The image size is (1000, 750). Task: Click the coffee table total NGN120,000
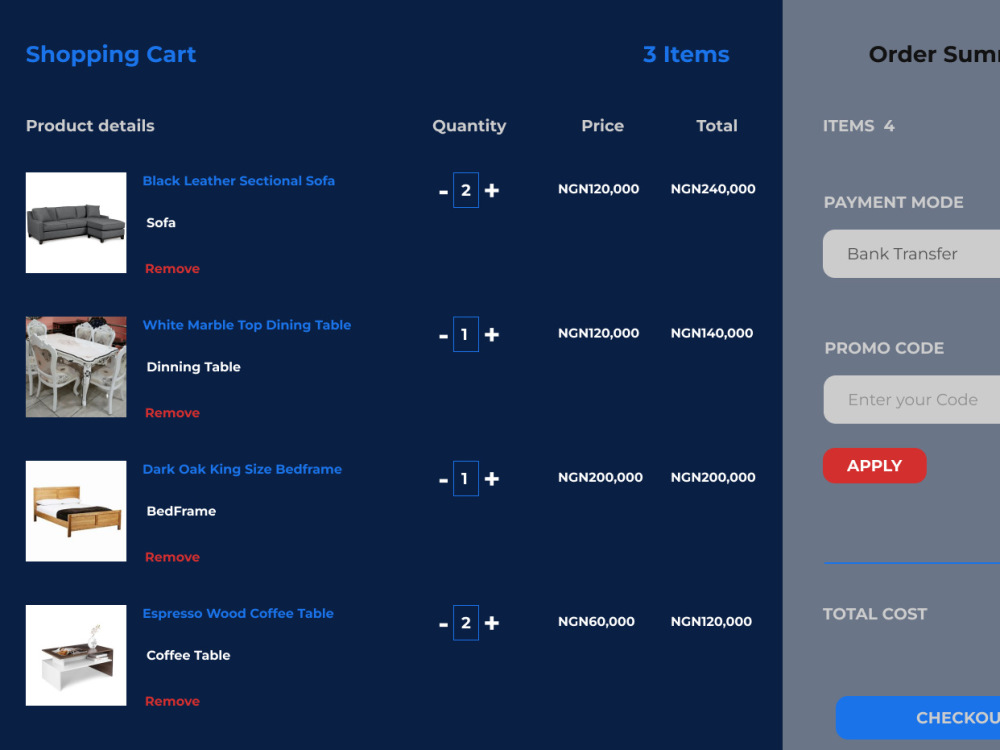tap(711, 621)
